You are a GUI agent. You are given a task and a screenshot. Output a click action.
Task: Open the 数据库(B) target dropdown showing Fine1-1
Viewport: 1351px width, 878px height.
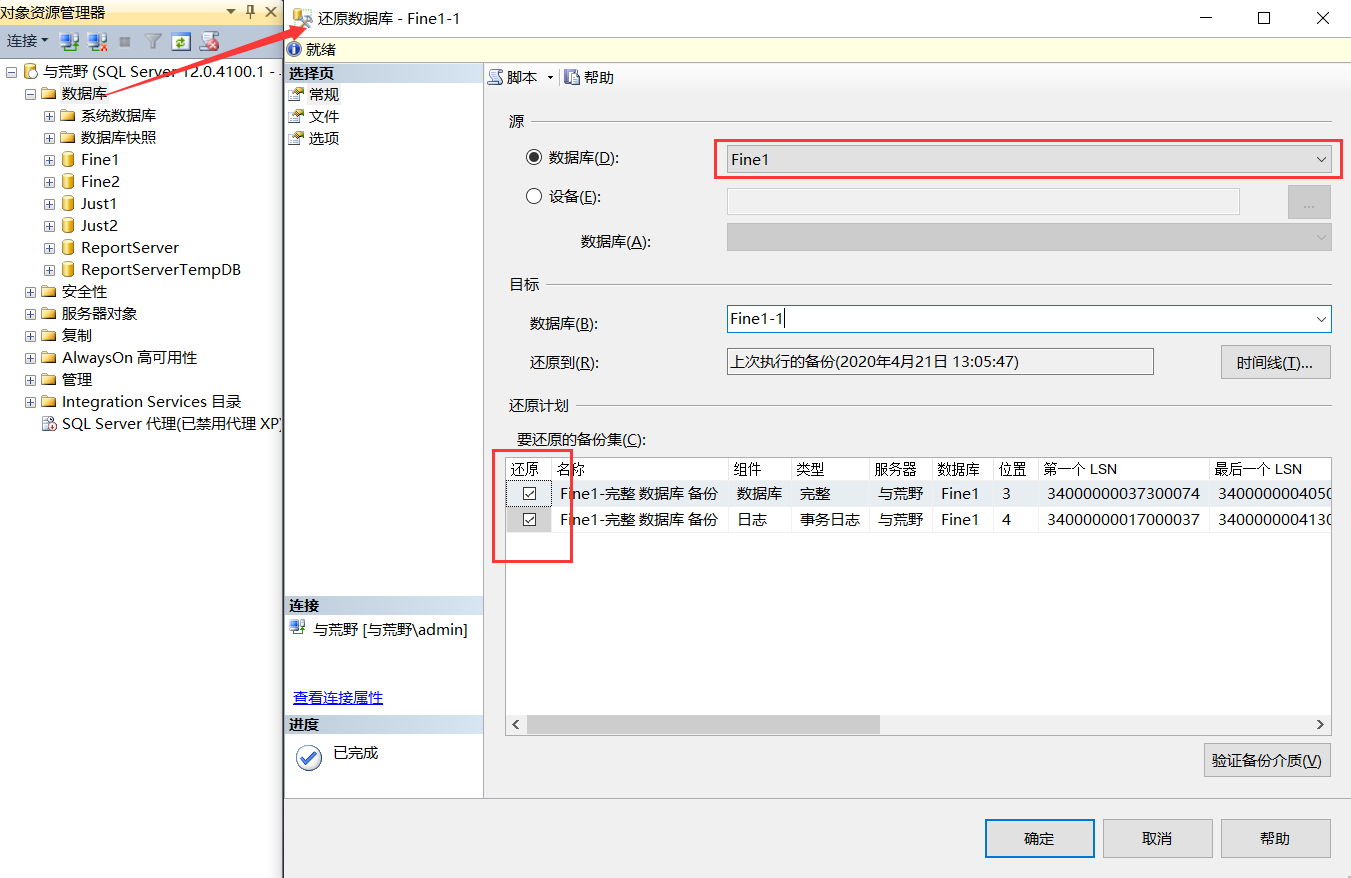1320,319
